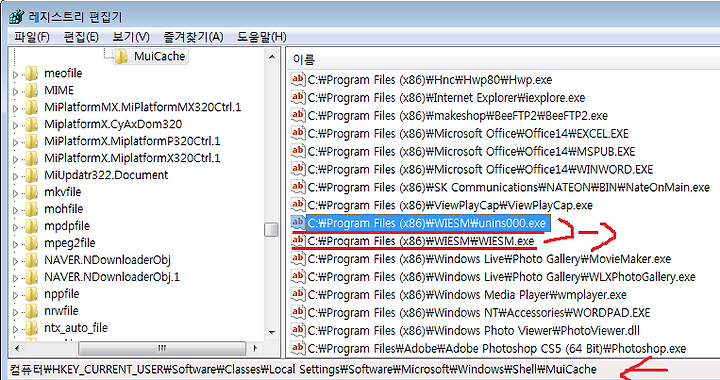Expand the mohfile tree node
Screen dimensions: 720x380
click(15, 210)
